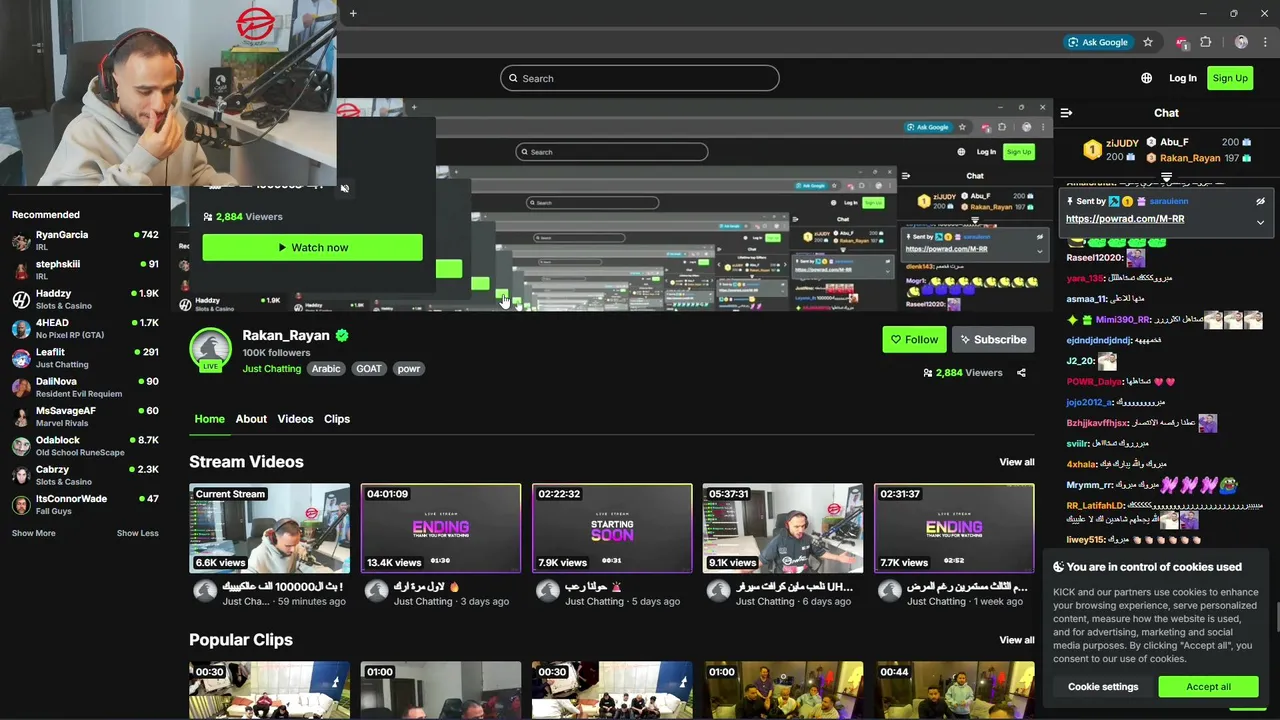Screen dimensions: 1280x720
Task: Open Haddzy Slots & Casino channel
Action: click(85, 300)
